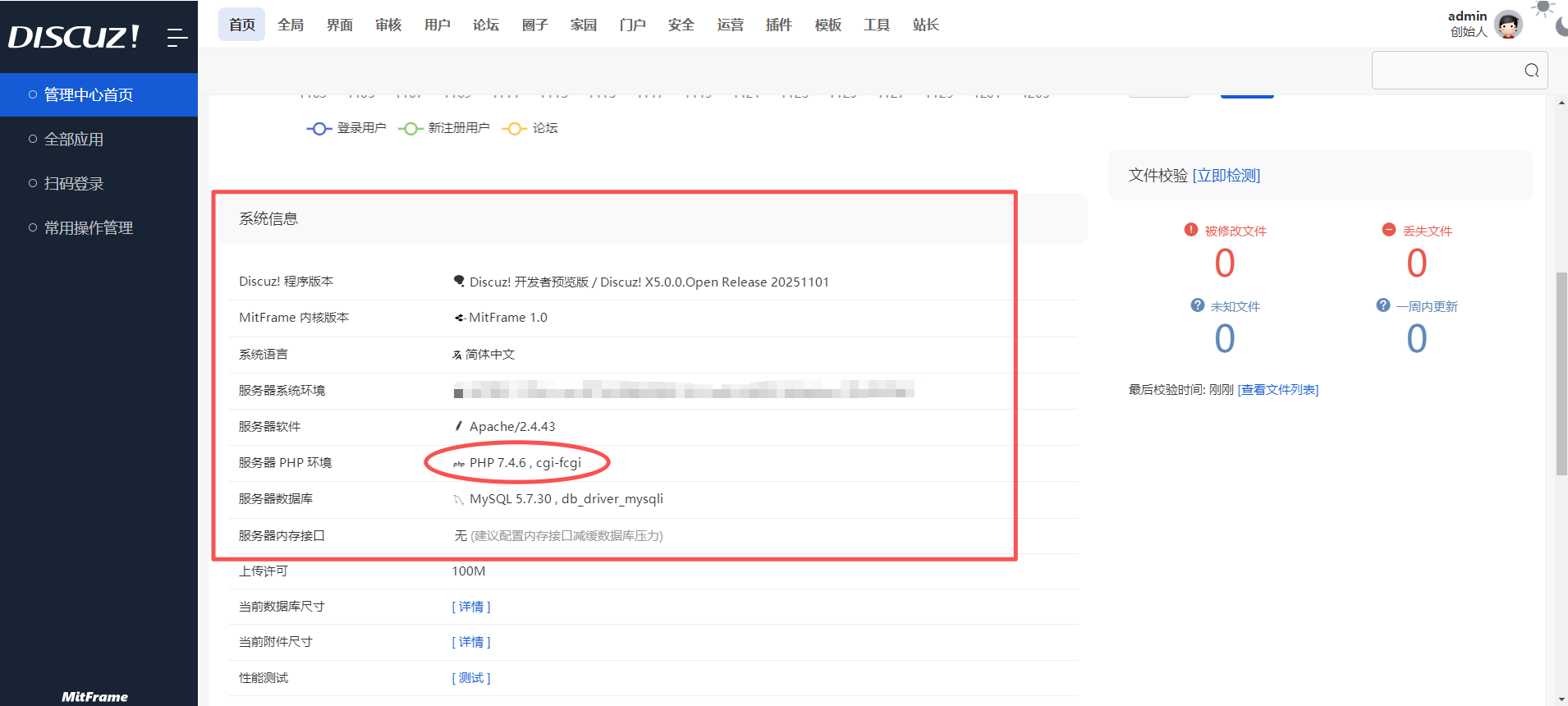Image resolution: width=1568 pixels, height=706 pixels.
Task: Open 详情 link for 当前附件尺寸
Action: click(471, 642)
